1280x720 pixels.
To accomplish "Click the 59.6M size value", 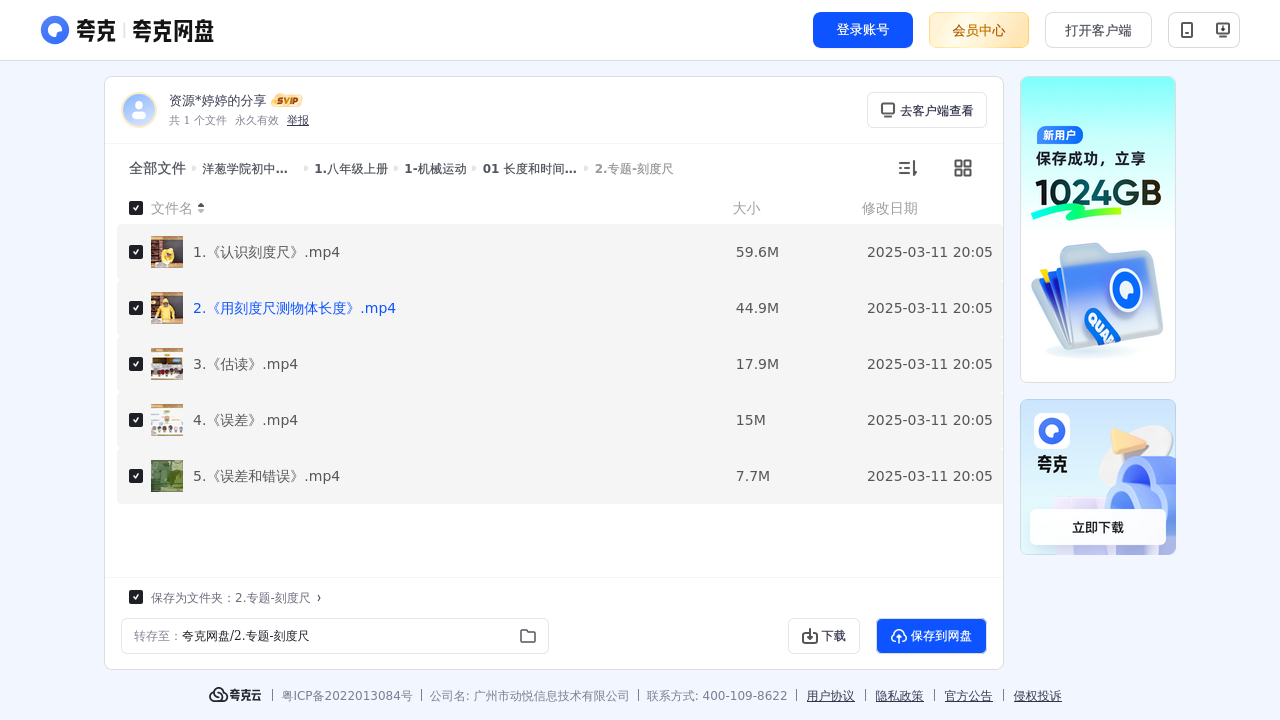I will 757,252.
